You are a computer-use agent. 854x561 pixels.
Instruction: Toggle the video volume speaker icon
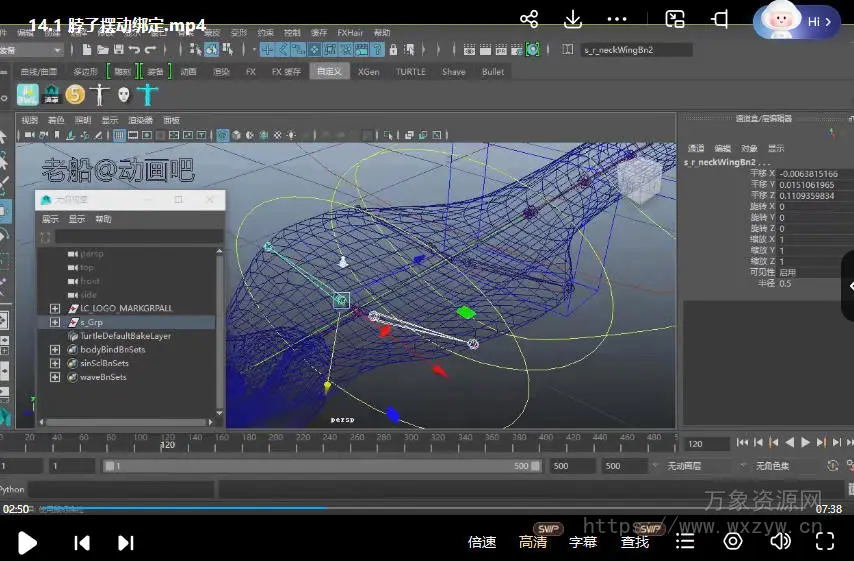click(x=780, y=541)
